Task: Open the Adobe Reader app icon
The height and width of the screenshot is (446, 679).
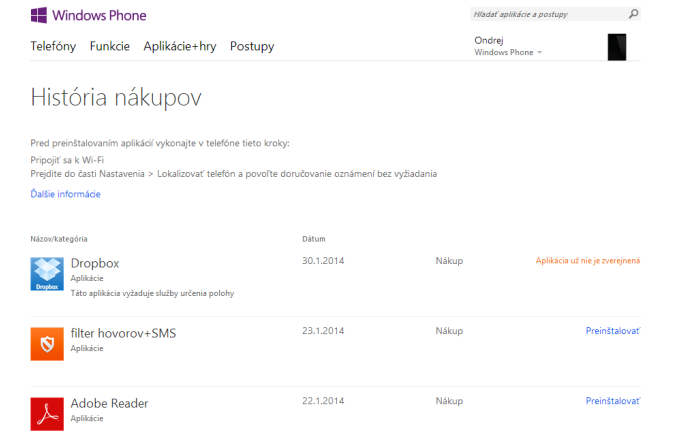Action: coord(47,414)
